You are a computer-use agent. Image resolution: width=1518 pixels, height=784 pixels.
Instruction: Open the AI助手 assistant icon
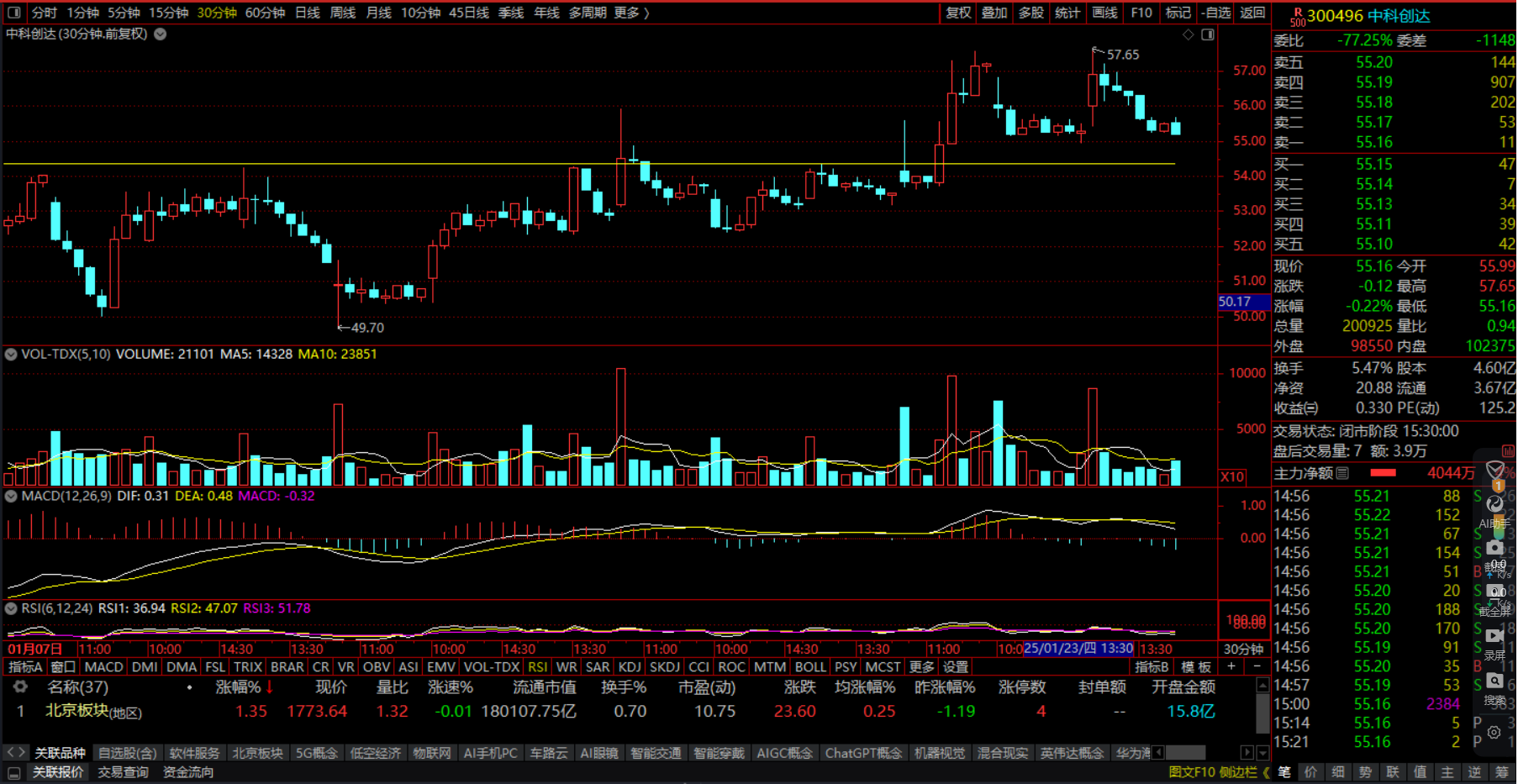[x=1495, y=504]
